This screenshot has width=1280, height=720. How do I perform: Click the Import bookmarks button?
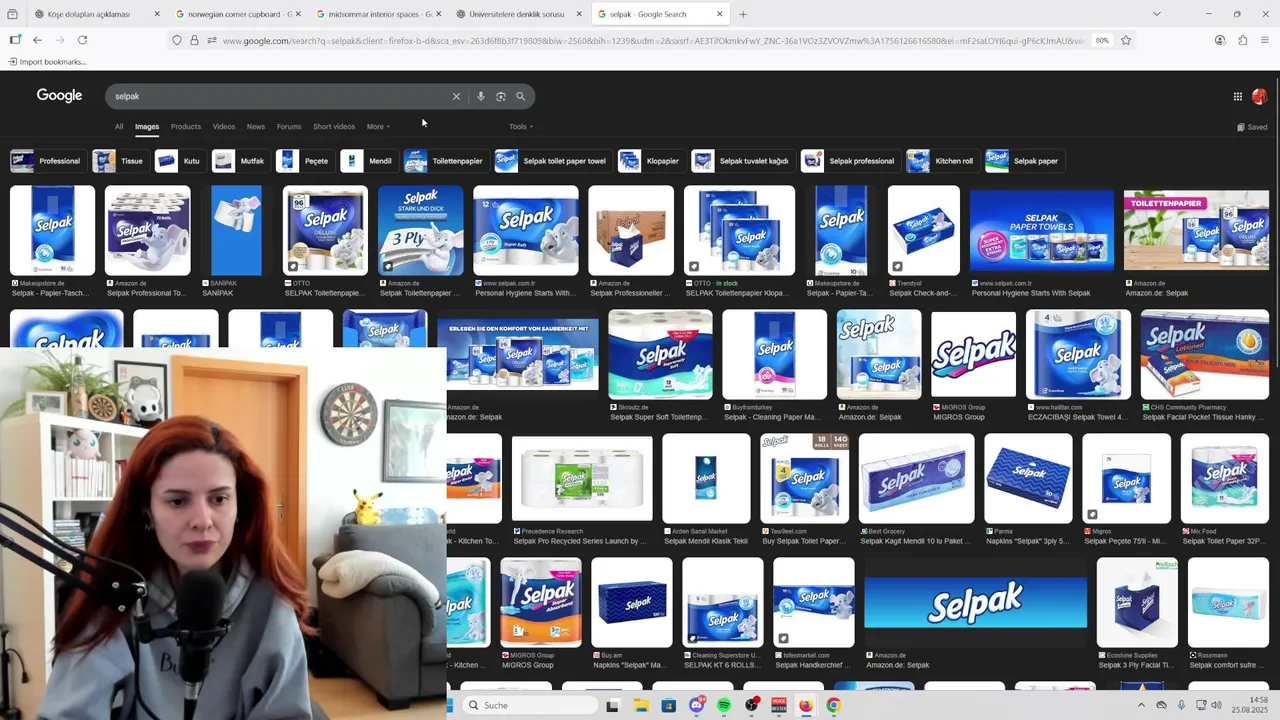click(x=47, y=62)
